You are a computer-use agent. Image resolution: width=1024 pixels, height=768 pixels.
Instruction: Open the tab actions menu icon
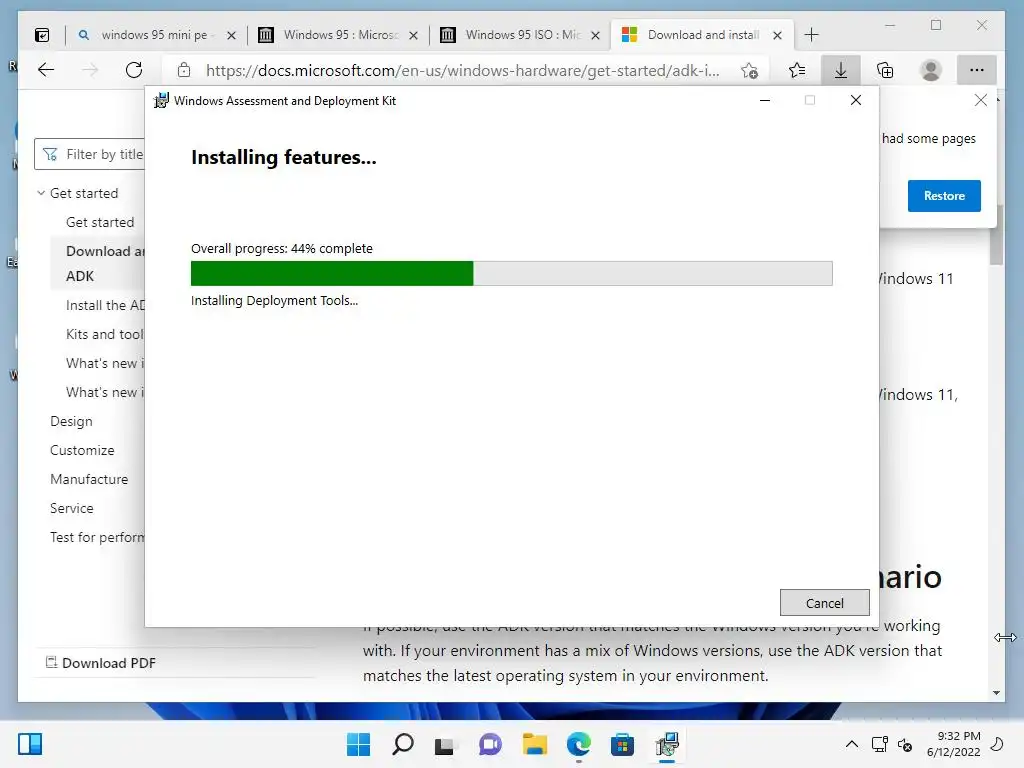click(42, 35)
